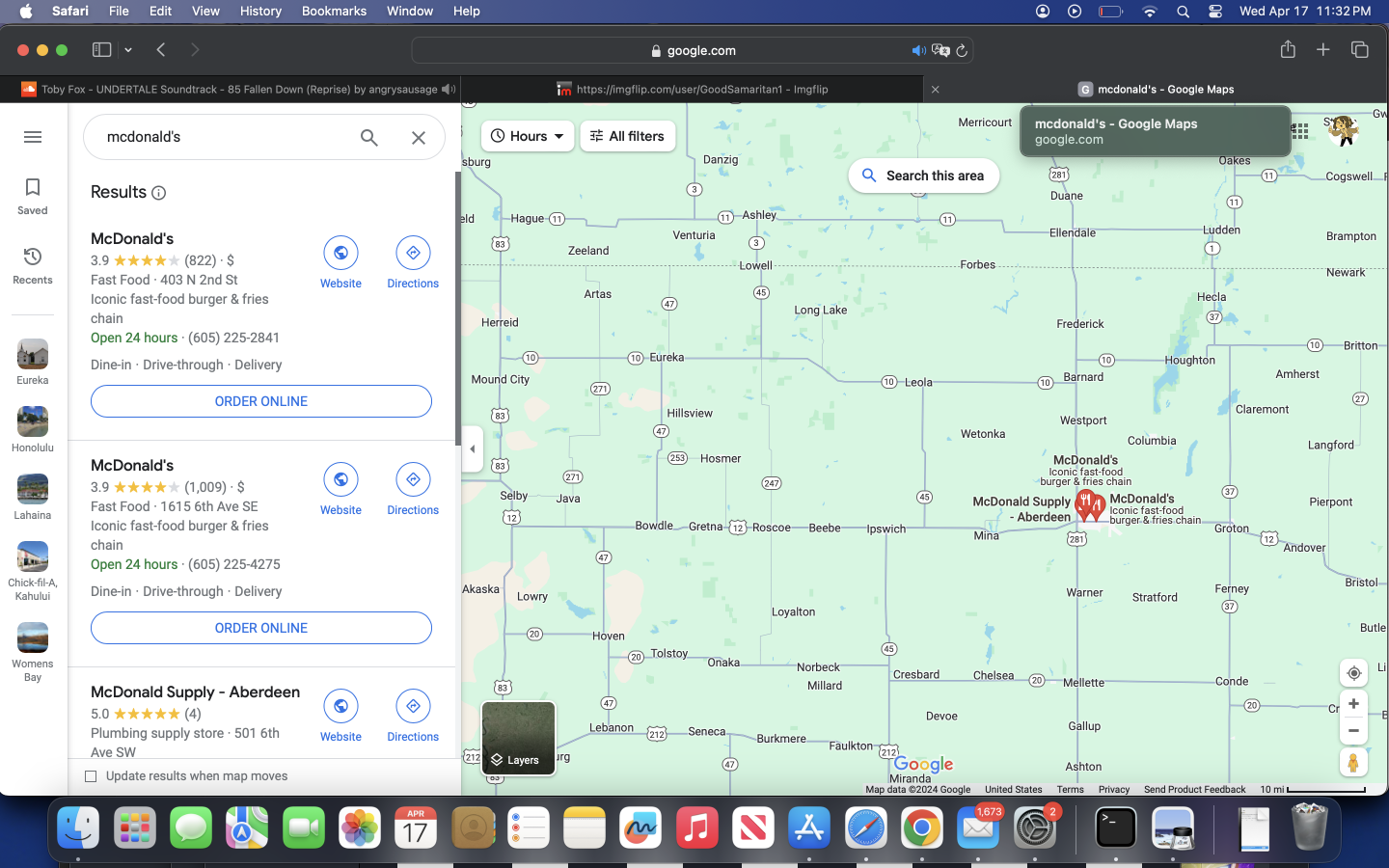Order online from McDonald's 1615 6th Ave SE
Screen dimensions: 1389x868
pos(261,628)
